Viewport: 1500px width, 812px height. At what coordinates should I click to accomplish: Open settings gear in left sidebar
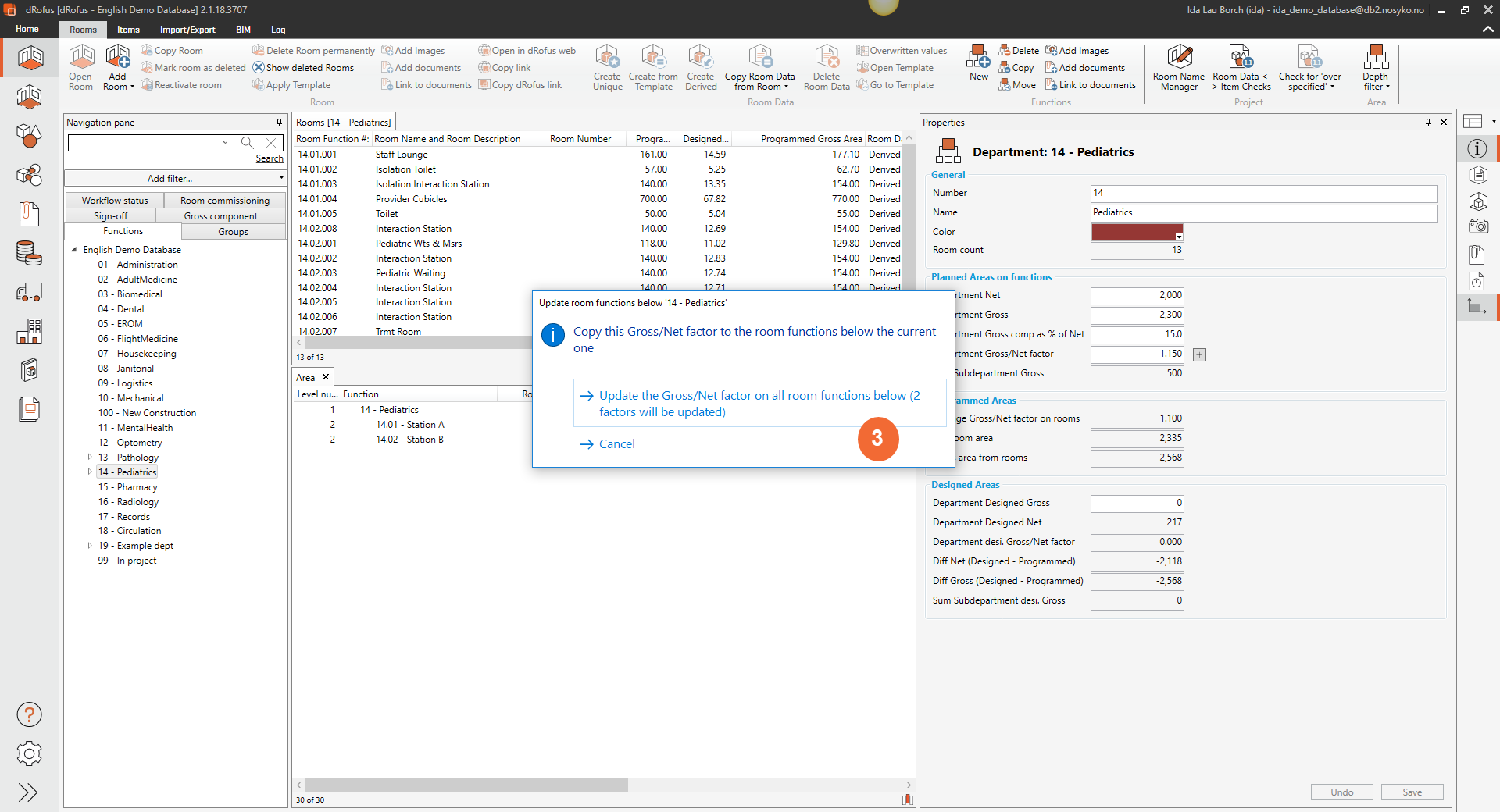coord(29,753)
